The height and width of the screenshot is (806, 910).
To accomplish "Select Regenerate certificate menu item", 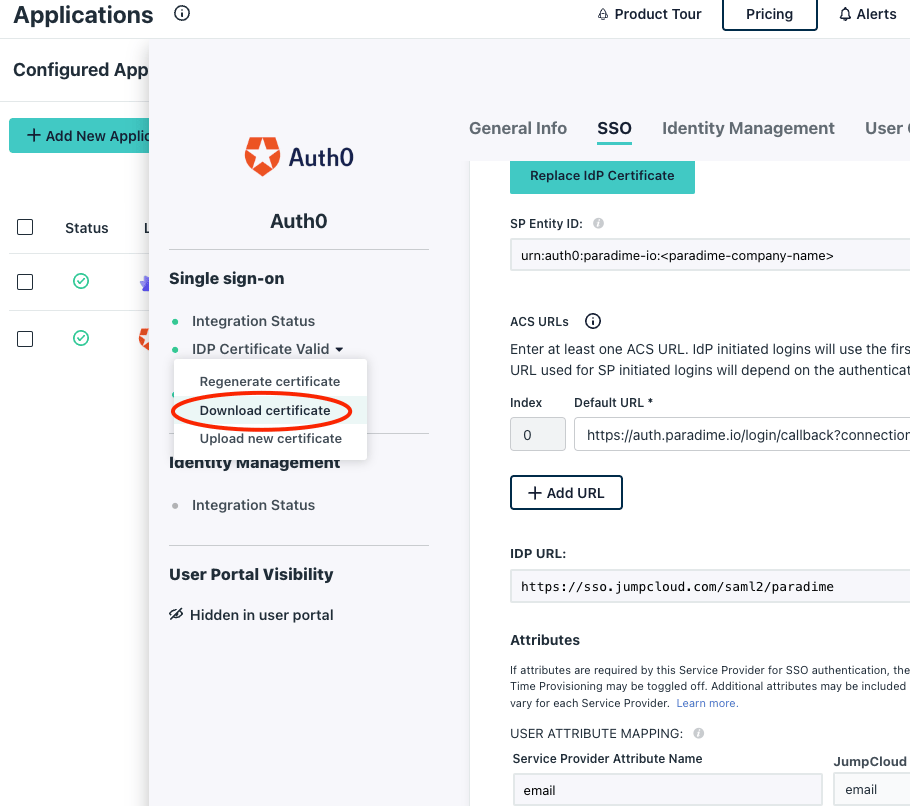I will coord(270,381).
